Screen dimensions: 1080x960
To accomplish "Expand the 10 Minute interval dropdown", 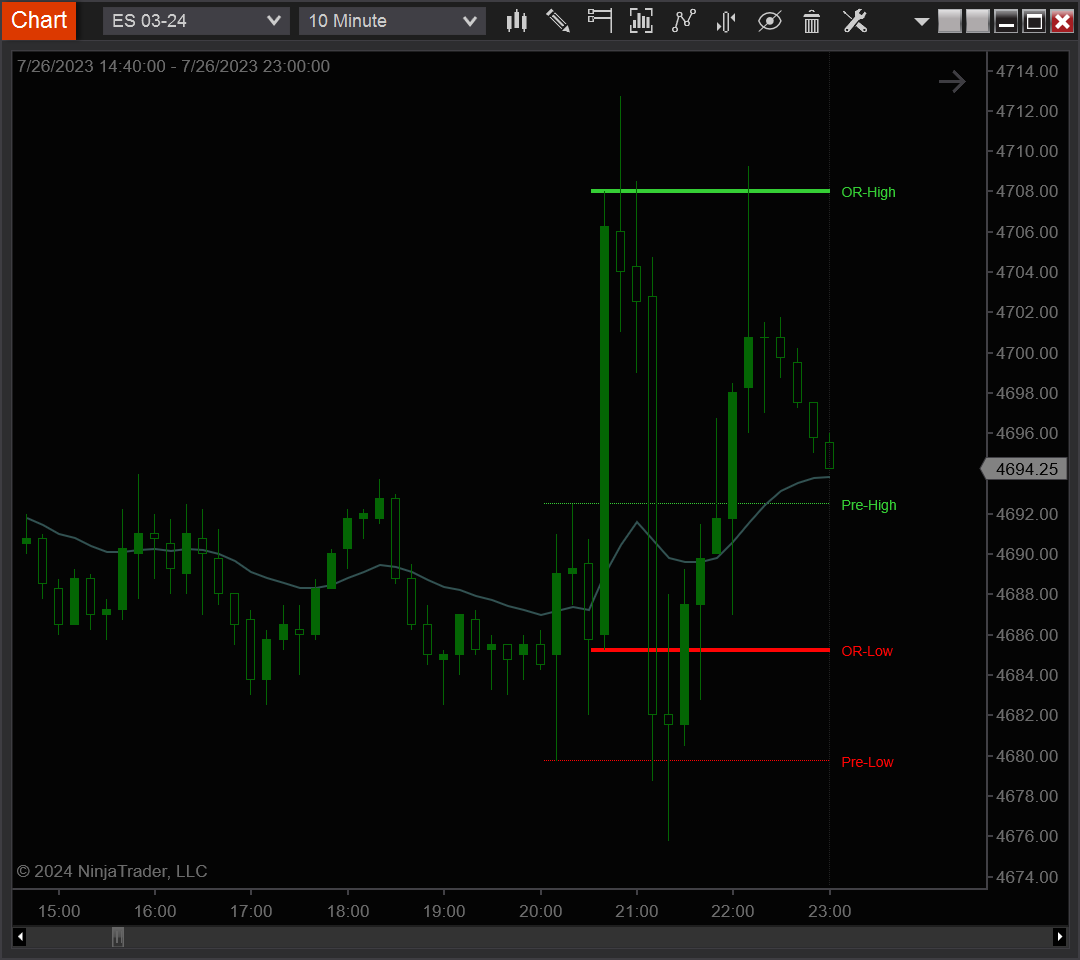I will [392, 21].
